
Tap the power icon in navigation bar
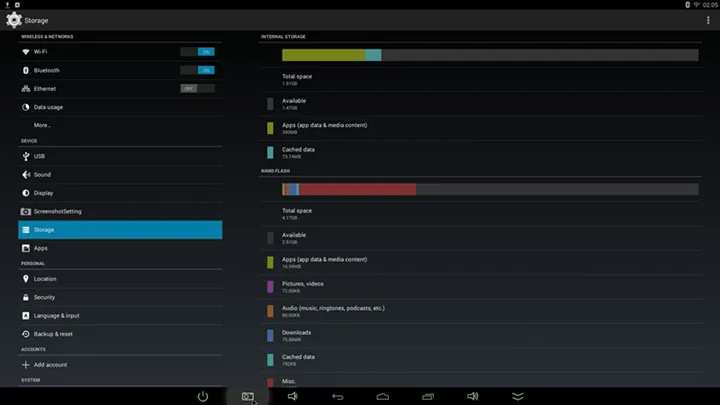[202, 396]
